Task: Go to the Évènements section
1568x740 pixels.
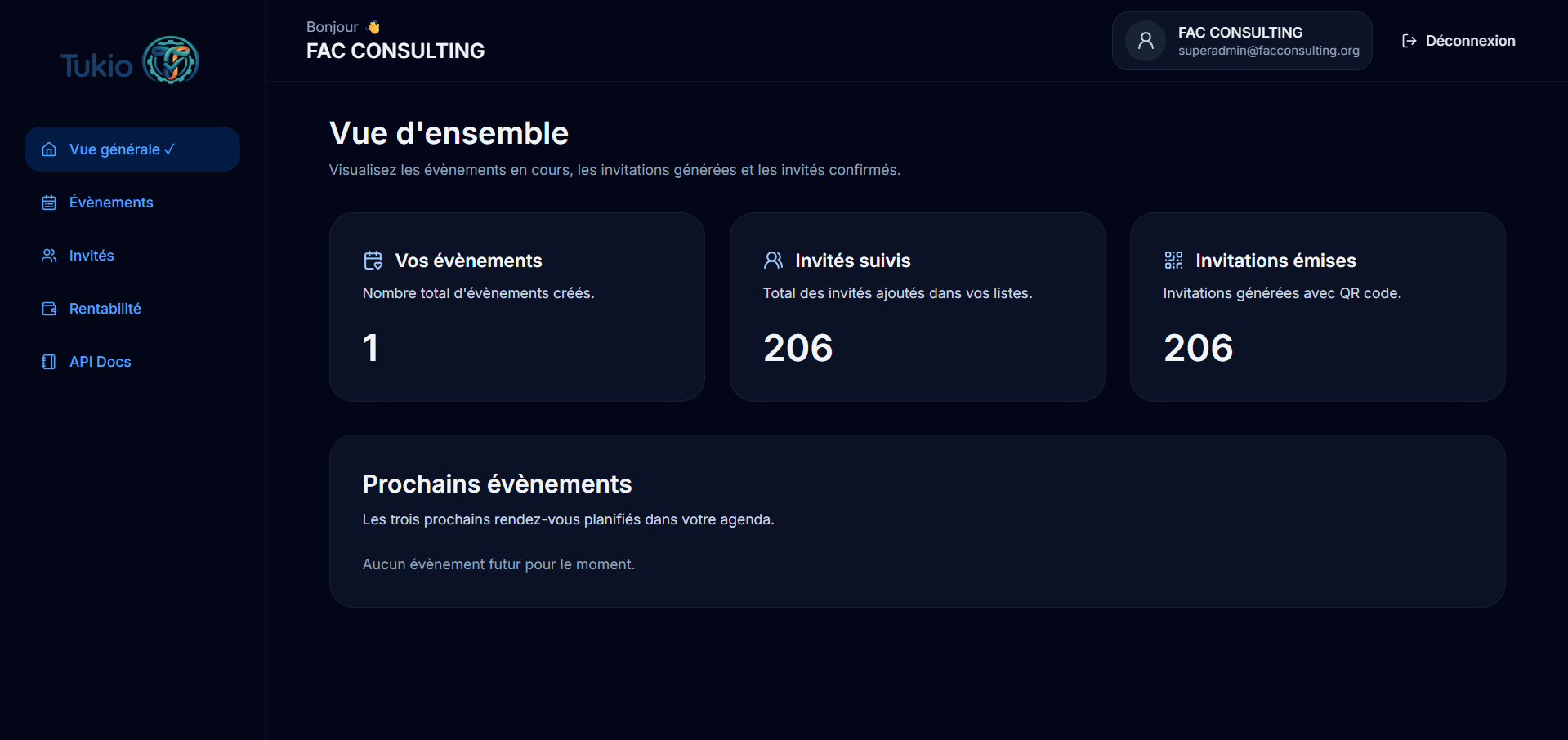Action: [111, 203]
